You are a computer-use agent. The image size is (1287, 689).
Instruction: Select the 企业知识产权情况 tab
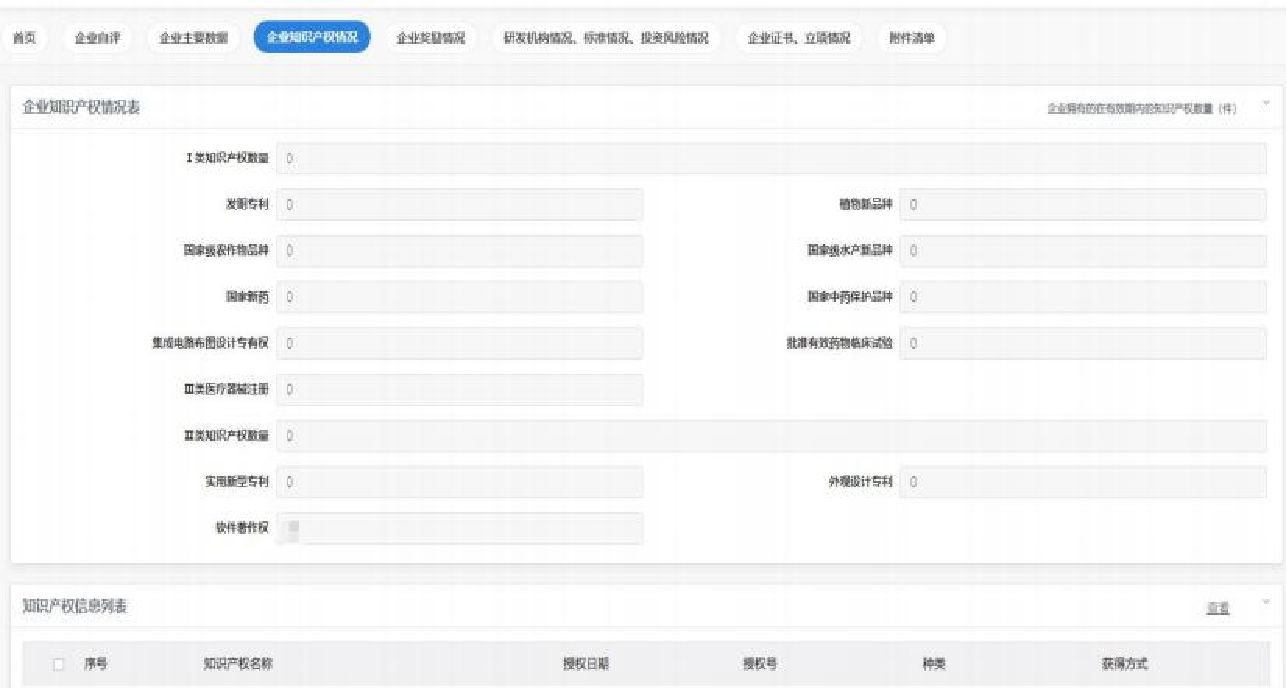pyautogui.click(x=312, y=38)
